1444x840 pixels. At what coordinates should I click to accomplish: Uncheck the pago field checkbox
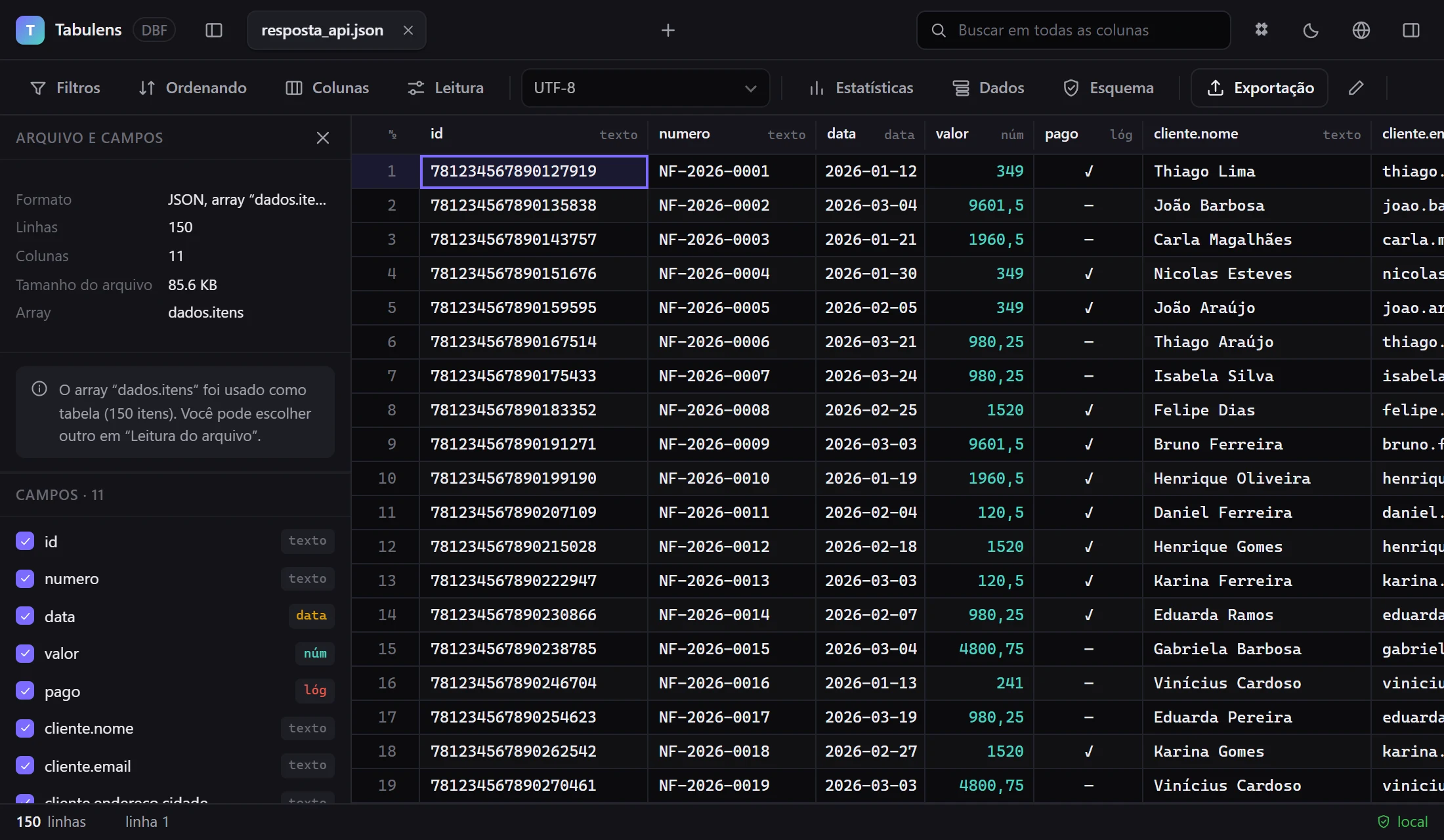25,691
